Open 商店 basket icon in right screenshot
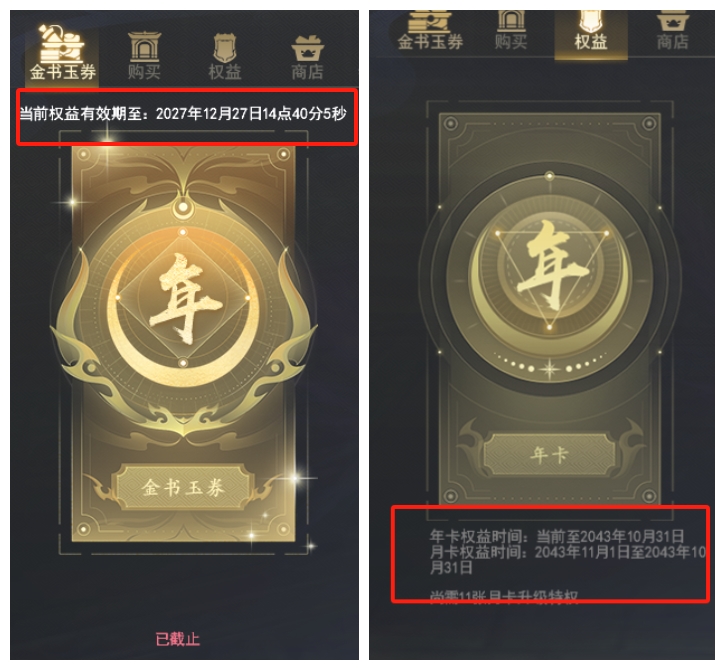 (x=673, y=21)
